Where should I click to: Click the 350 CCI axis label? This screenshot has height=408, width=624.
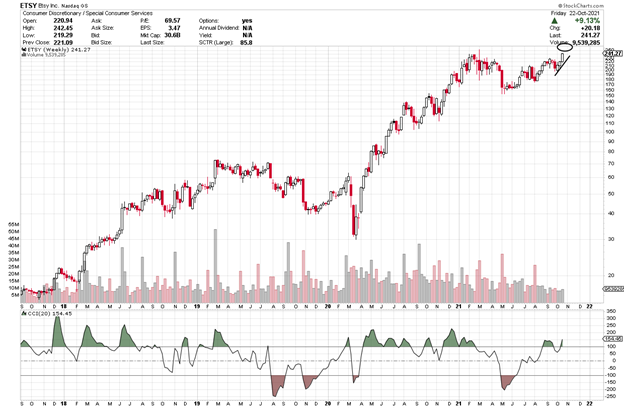tap(611, 311)
